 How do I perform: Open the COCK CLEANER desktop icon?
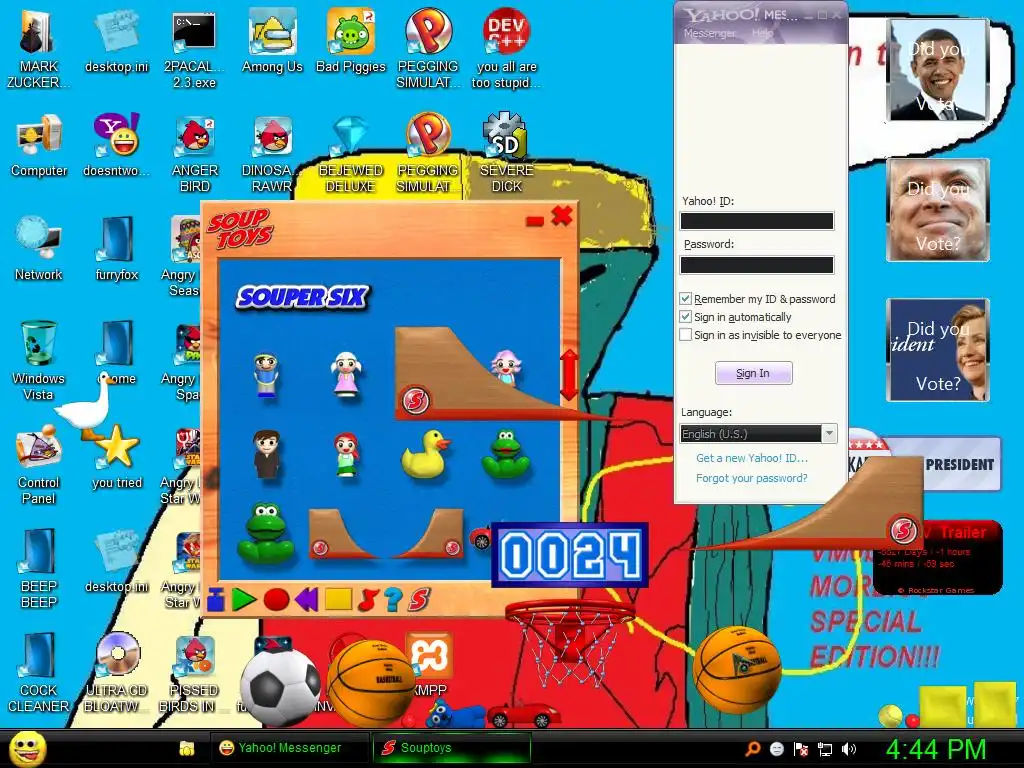tap(38, 671)
